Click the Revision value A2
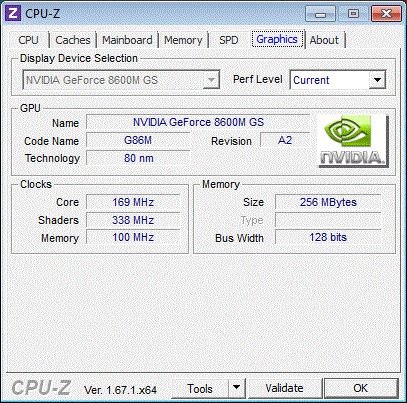This screenshot has height=403, width=407. click(x=285, y=140)
